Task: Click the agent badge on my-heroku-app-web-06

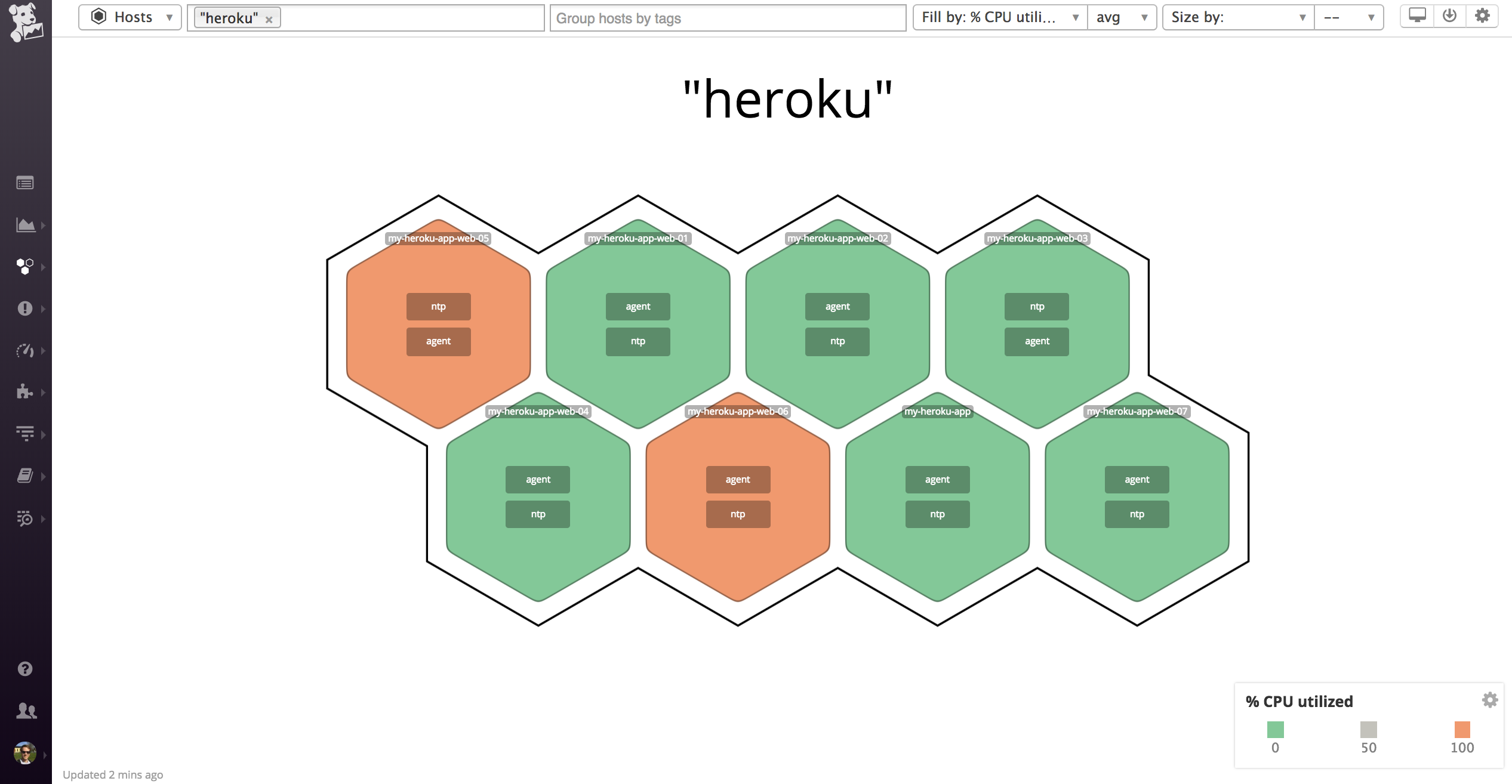Action: pyautogui.click(x=738, y=479)
